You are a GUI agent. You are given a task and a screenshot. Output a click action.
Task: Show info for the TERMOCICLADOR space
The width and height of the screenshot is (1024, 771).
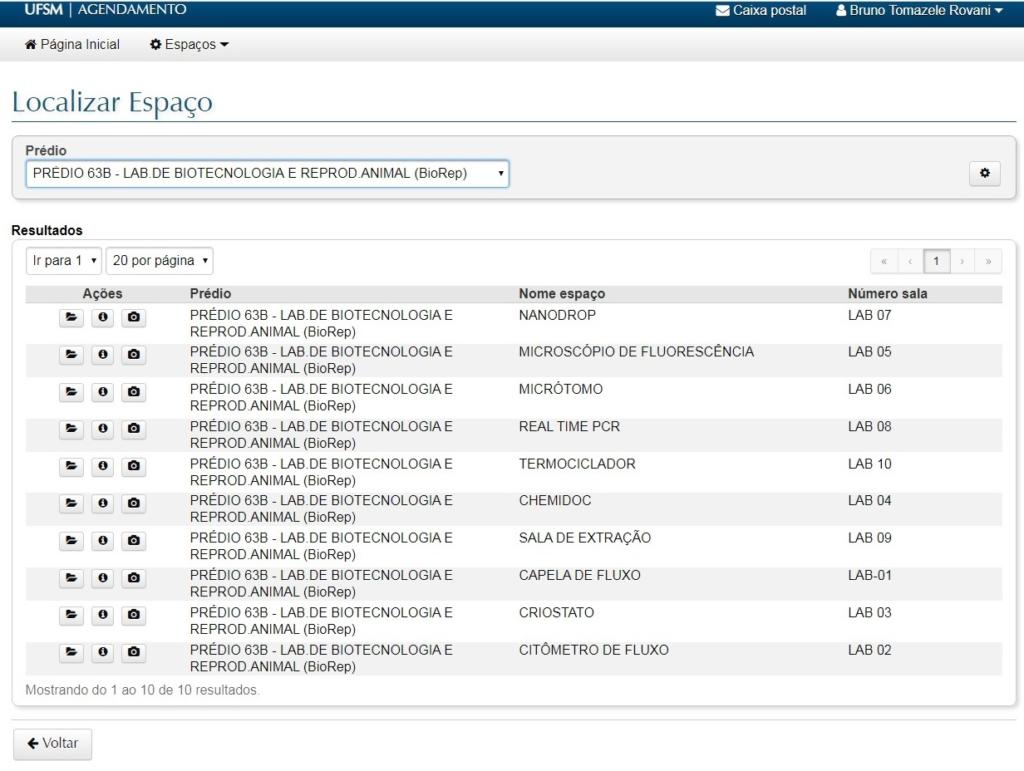[102, 466]
